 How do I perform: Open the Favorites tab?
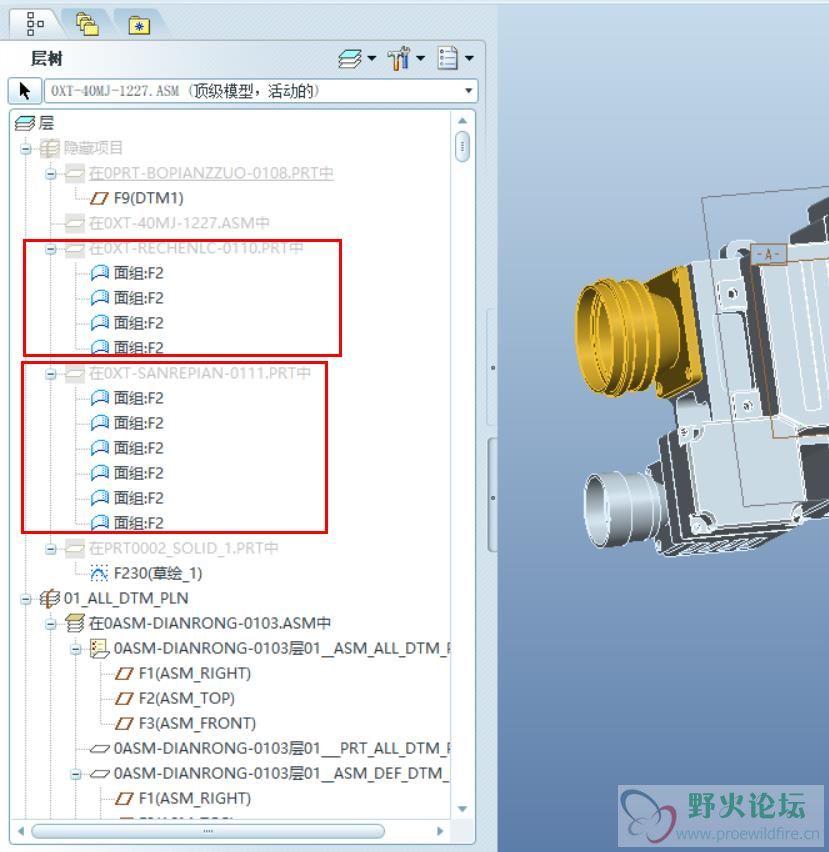[139, 25]
